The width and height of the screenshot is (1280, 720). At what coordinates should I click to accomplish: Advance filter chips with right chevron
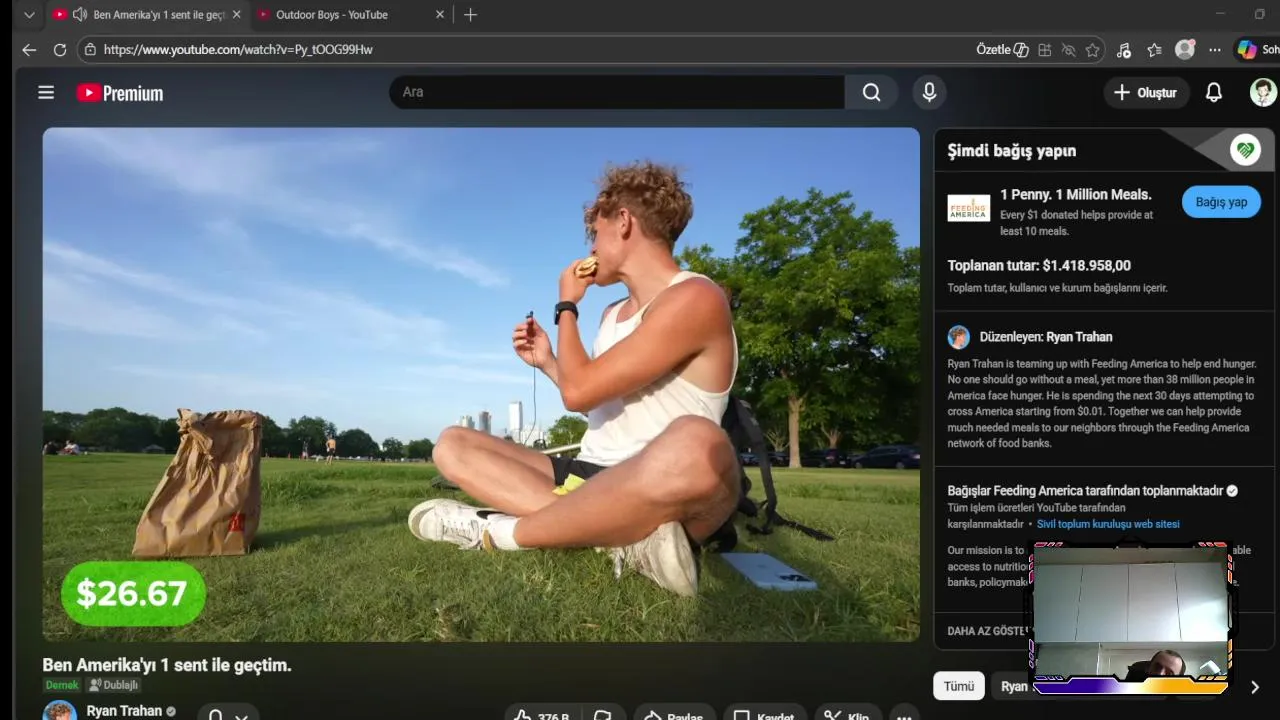point(1254,686)
